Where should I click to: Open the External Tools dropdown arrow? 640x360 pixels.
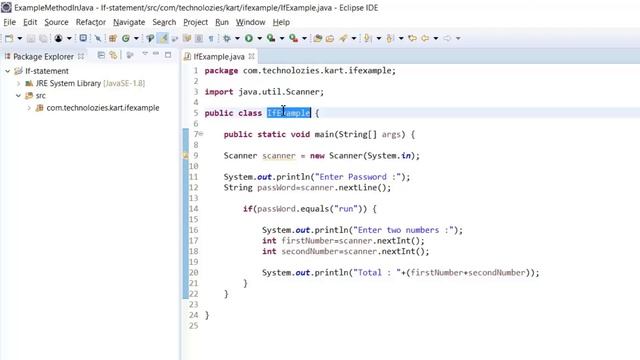click(x=304, y=38)
